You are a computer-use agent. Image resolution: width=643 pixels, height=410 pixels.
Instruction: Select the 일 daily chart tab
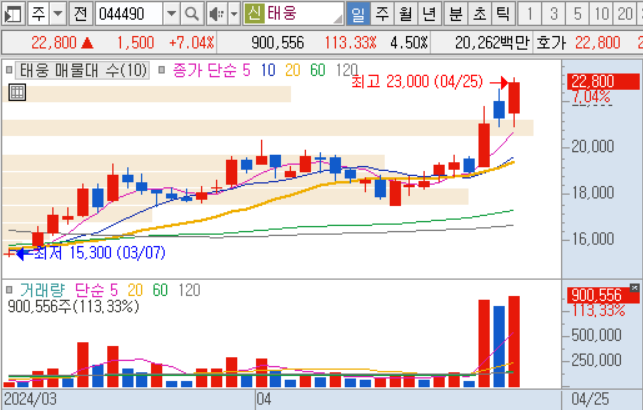tap(358, 14)
